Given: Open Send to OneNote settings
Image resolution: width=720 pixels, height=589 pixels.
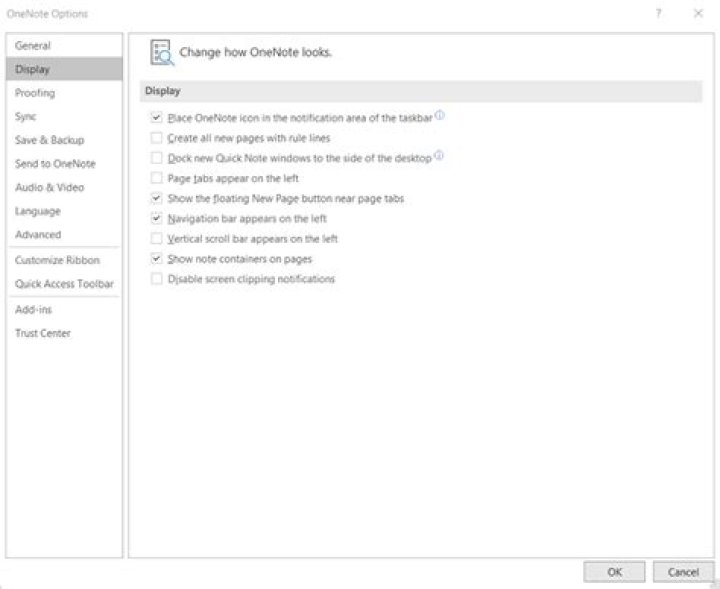Looking at the screenshot, I should click(x=64, y=163).
